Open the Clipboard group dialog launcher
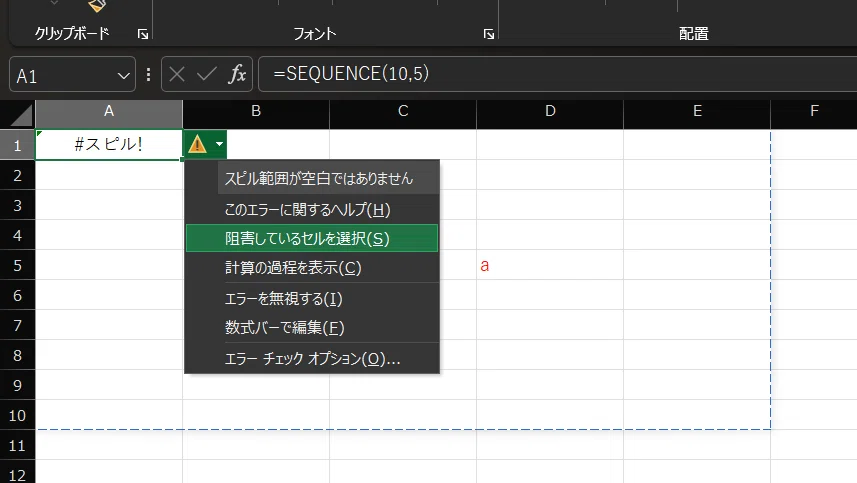 143,34
